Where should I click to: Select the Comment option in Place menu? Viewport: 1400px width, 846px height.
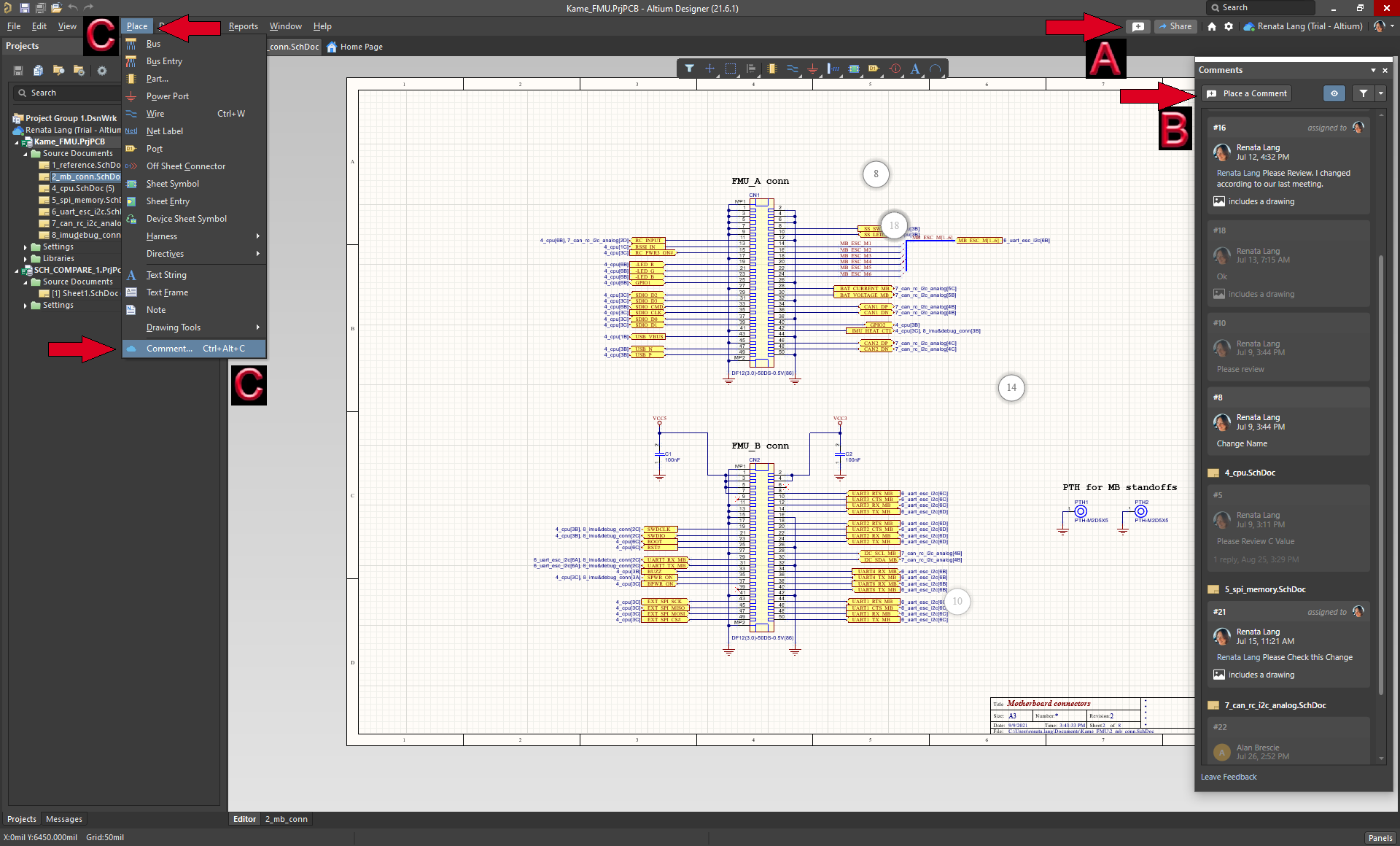[168, 348]
